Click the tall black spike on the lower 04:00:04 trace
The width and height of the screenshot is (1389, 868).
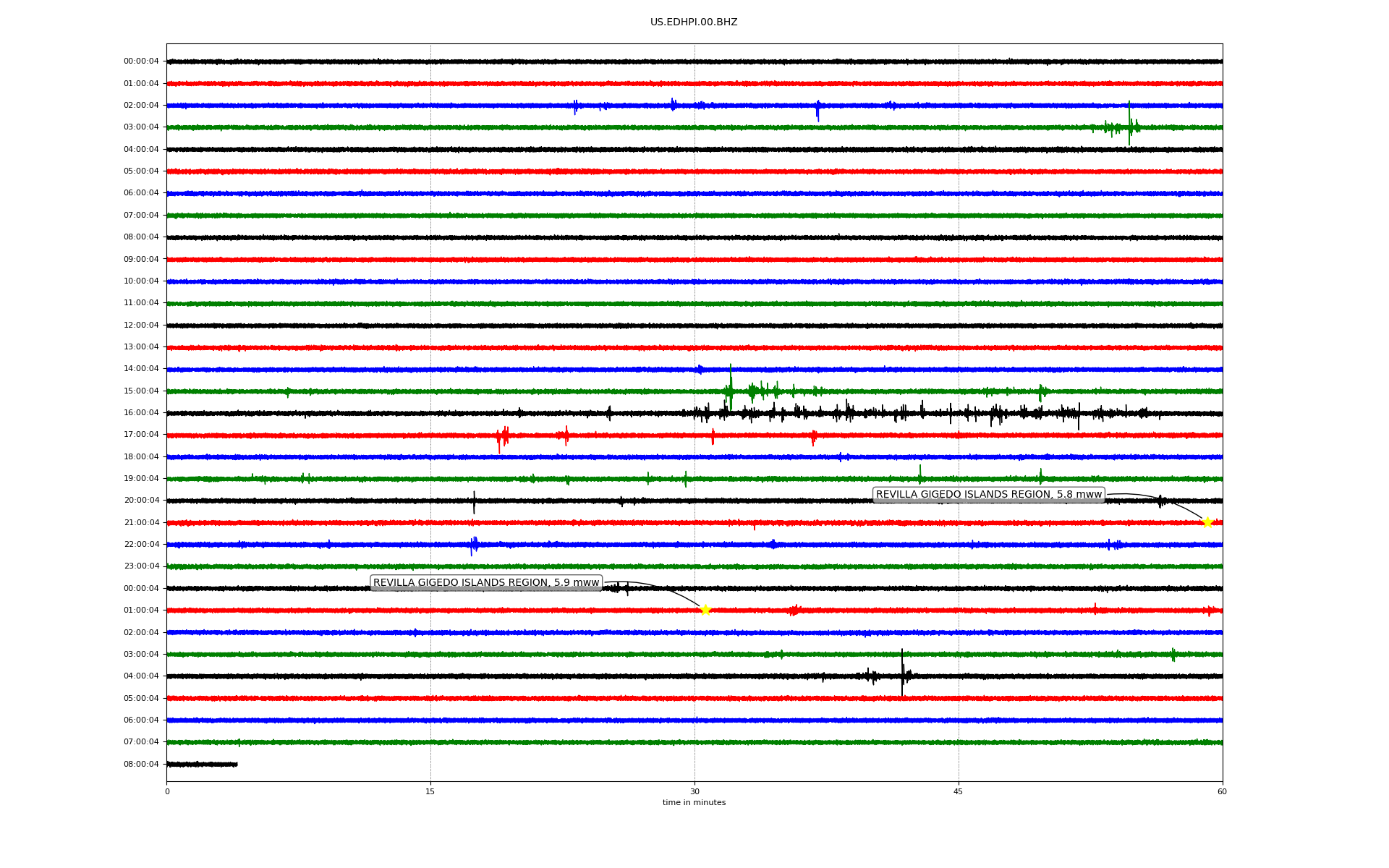tap(902, 673)
